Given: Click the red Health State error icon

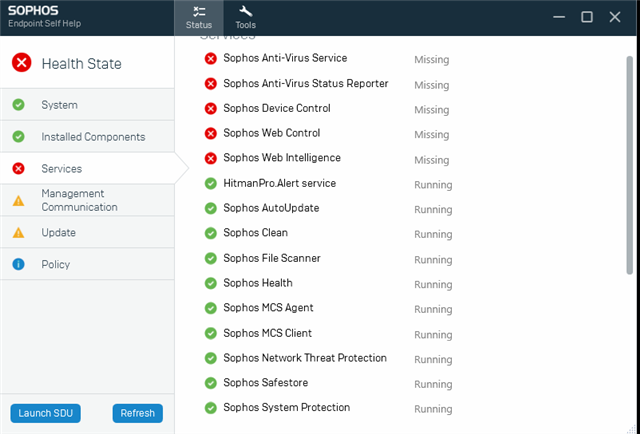Looking at the screenshot, I should pyautogui.click(x=21, y=62).
